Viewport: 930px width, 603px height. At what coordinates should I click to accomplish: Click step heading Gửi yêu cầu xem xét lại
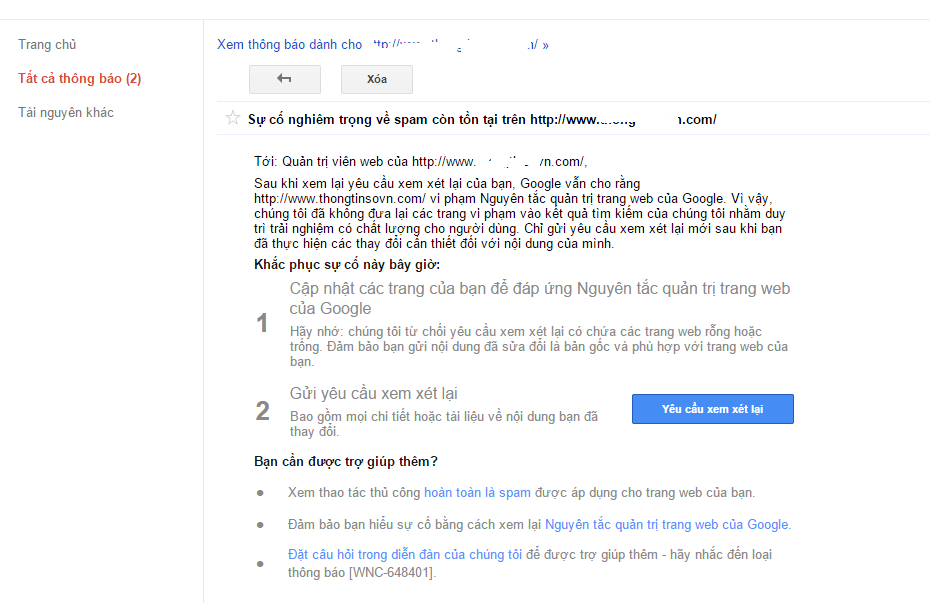(374, 393)
